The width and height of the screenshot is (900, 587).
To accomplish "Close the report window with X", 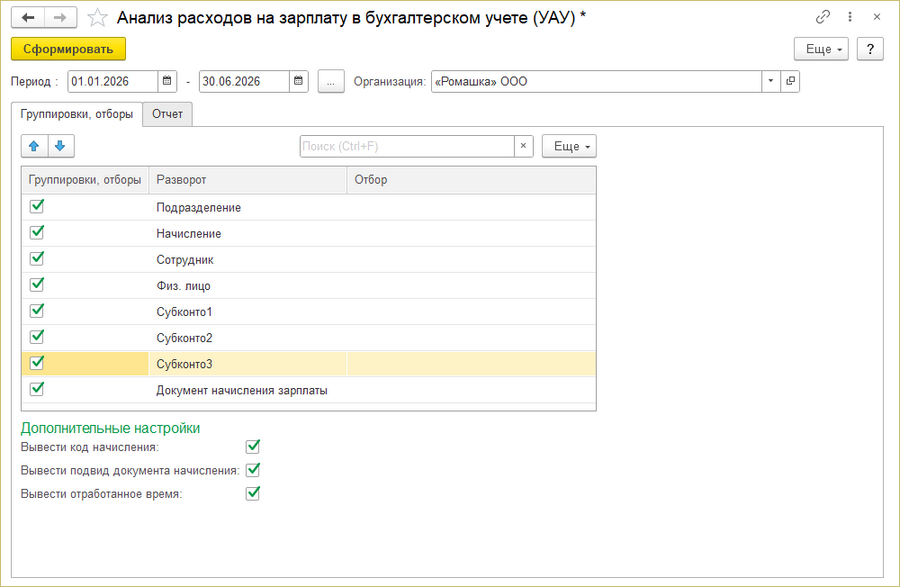I will tap(876, 17).
